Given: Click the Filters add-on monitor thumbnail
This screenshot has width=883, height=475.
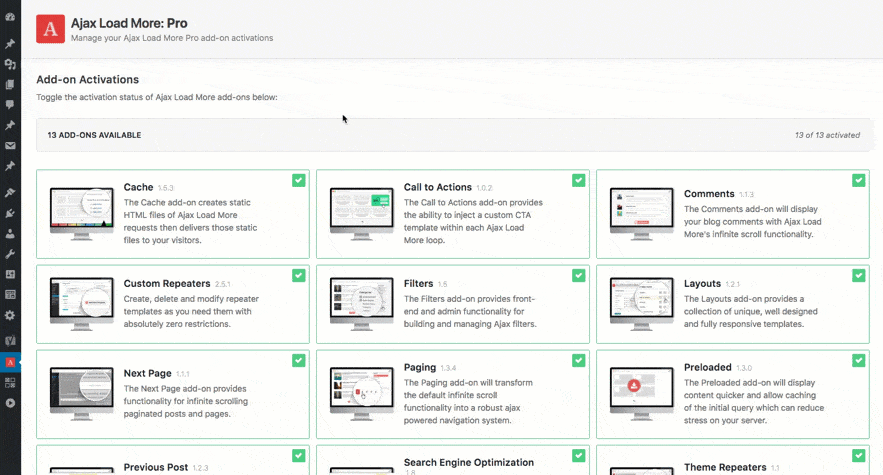Looking at the screenshot, I should coord(362,304).
